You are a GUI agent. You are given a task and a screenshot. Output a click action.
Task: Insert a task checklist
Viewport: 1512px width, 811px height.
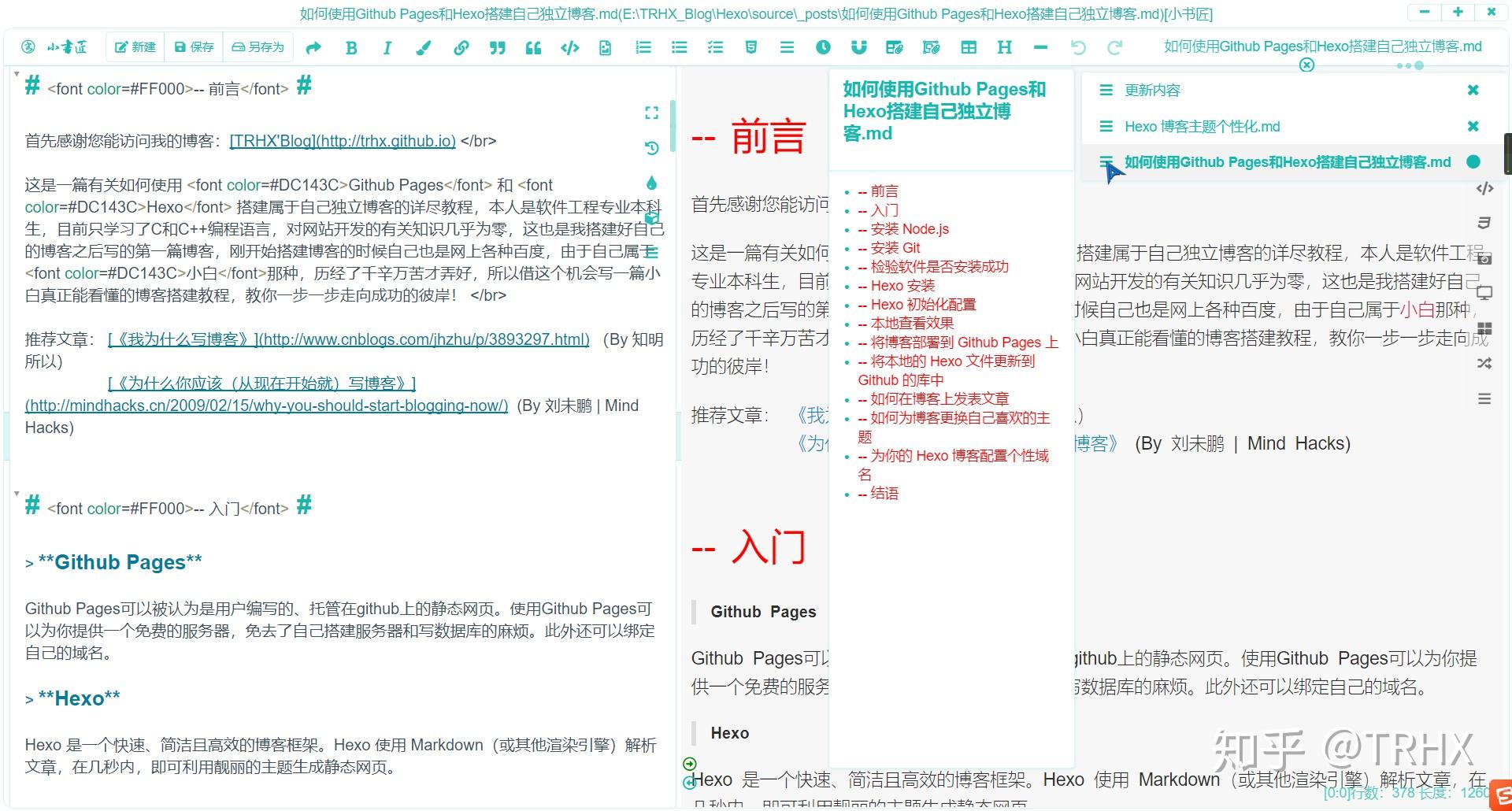[x=715, y=48]
